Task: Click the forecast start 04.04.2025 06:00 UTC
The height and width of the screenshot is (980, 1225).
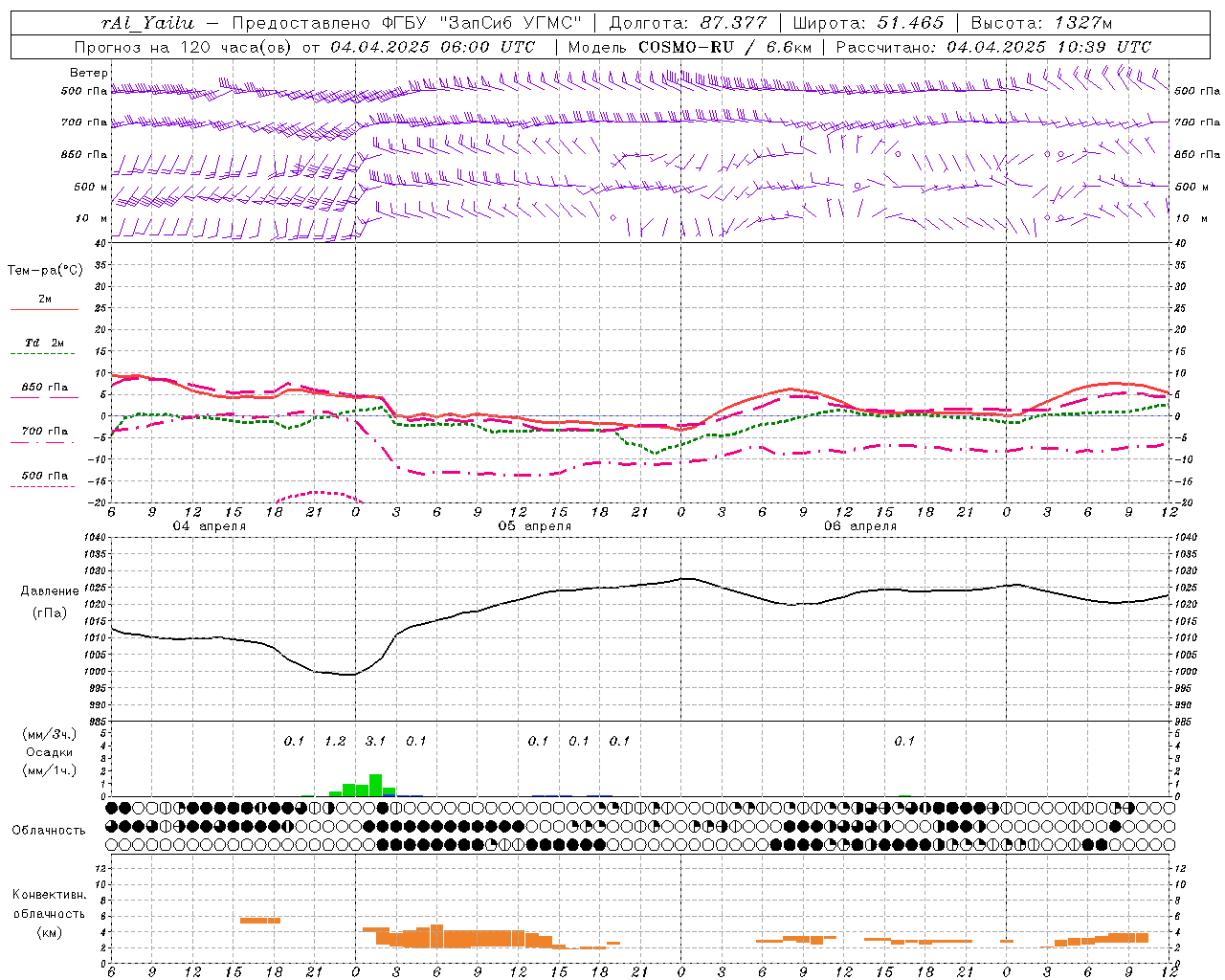Action: pyautogui.click(x=432, y=47)
